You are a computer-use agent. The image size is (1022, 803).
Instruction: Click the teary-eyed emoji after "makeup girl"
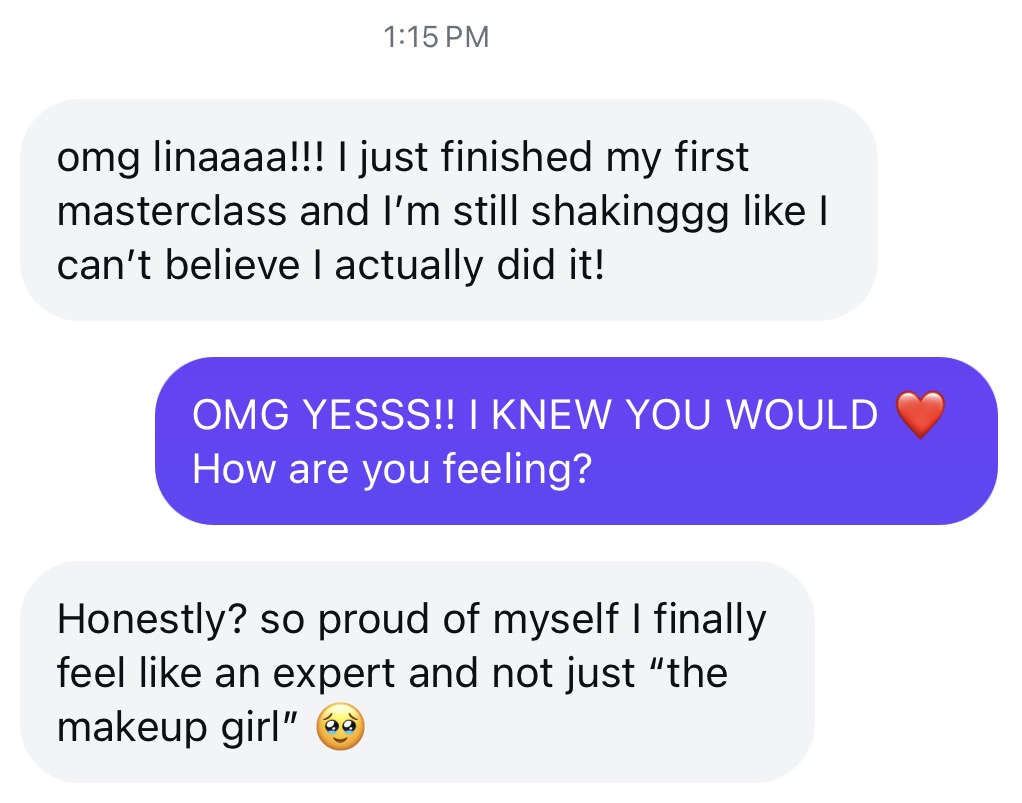coord(341,727)
